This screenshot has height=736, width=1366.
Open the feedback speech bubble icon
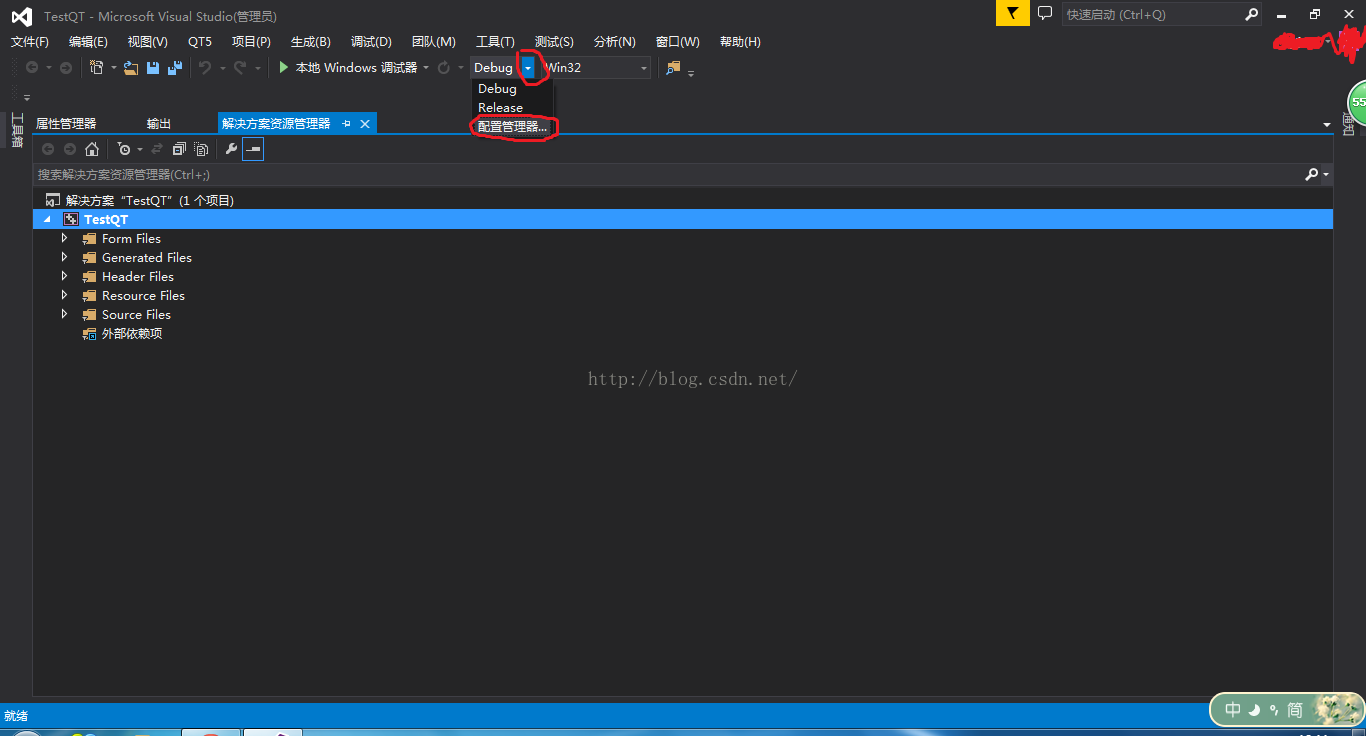tap(1045, 13)
